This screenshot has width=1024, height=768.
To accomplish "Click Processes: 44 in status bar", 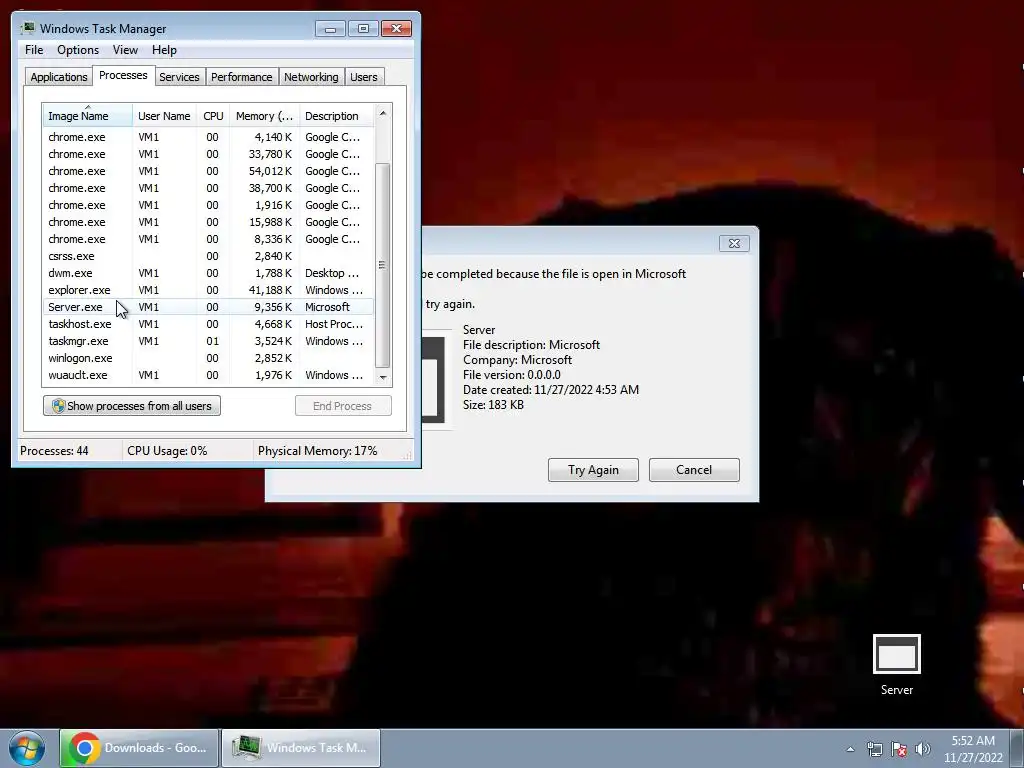I will [54, 451].
